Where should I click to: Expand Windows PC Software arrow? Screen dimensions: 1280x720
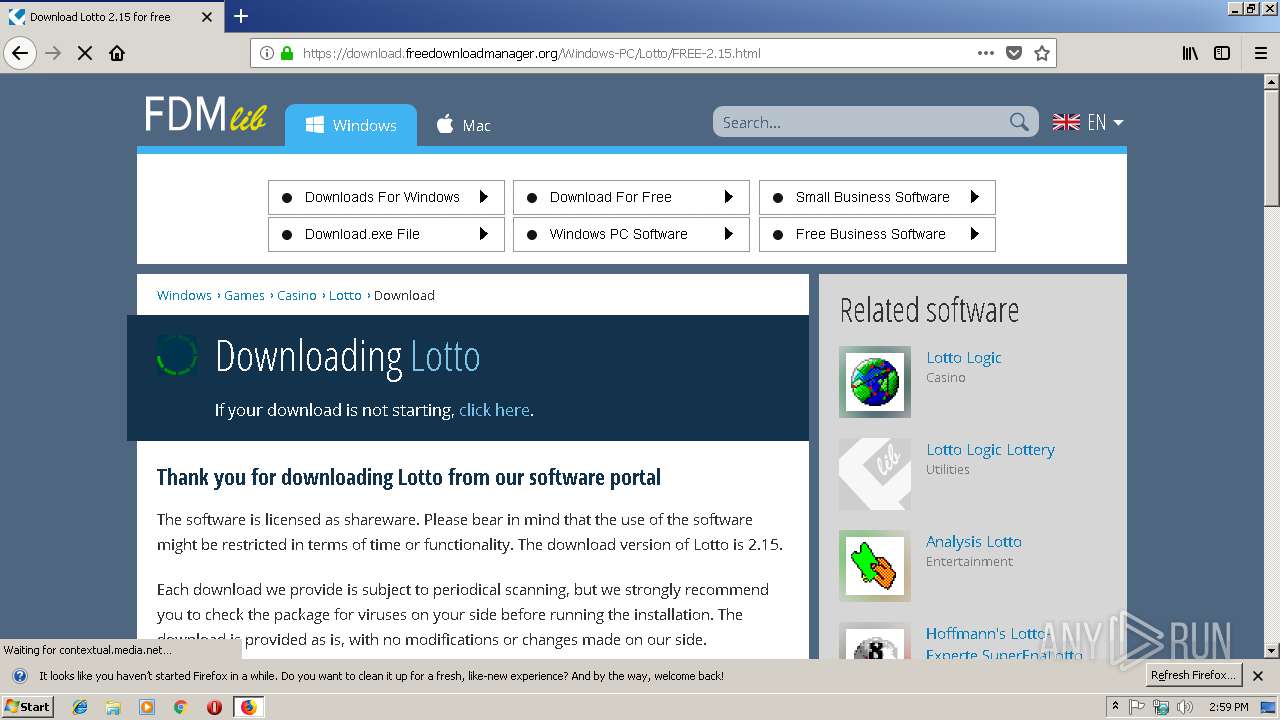coord(729,234)
